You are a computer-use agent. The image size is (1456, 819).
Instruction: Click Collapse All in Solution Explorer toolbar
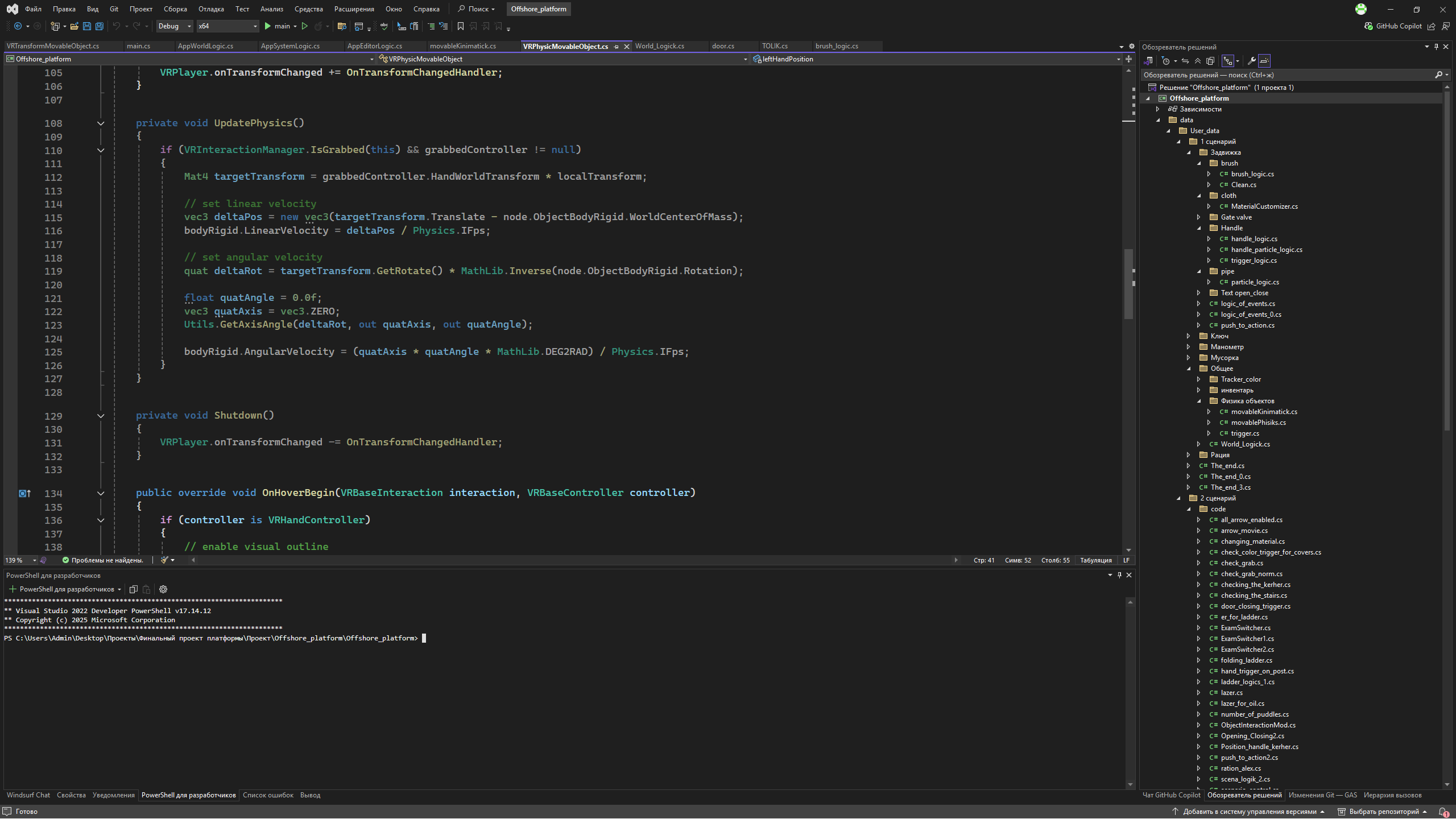point(1198,61)
